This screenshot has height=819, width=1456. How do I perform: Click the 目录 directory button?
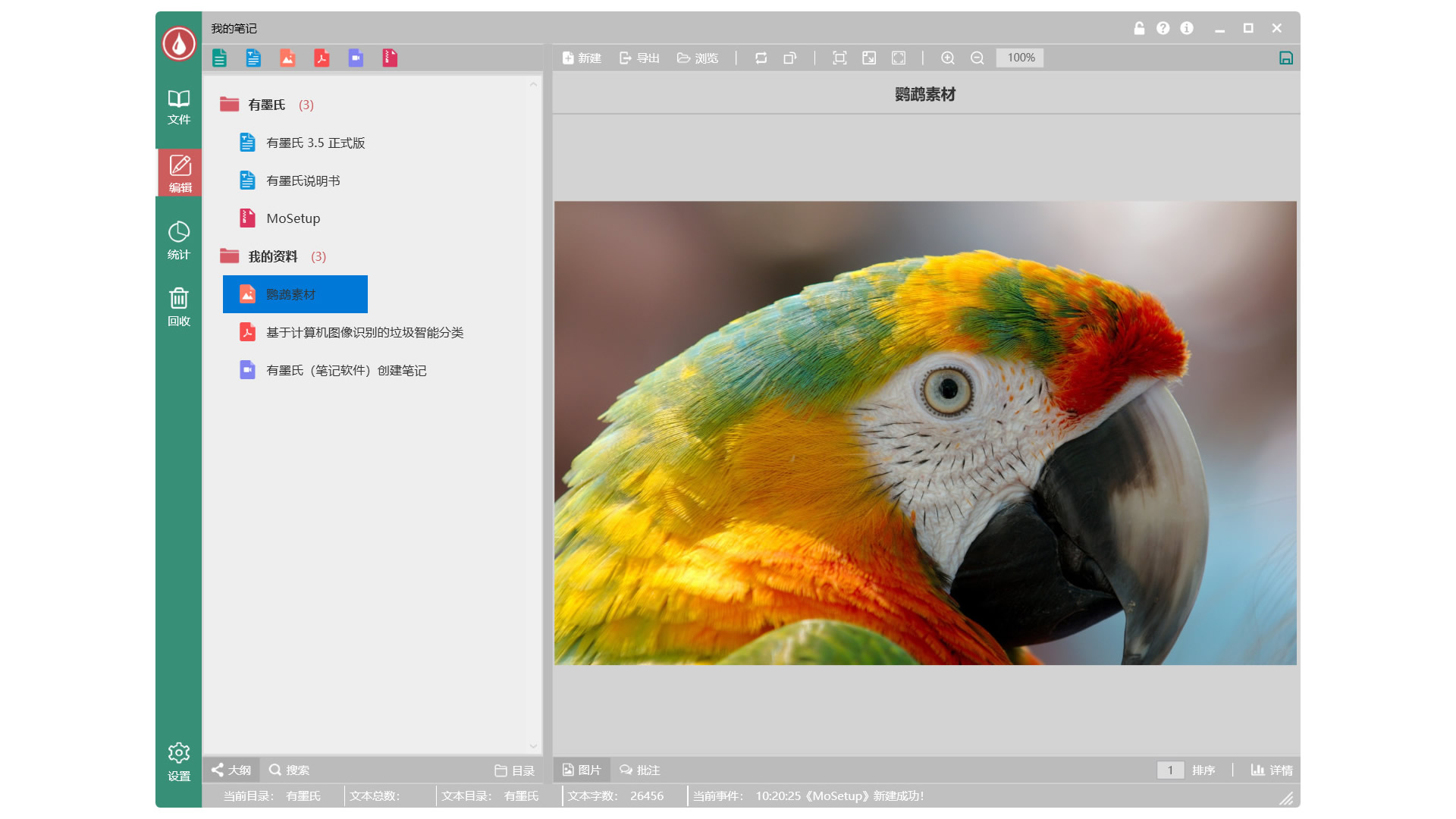(515, 770)
